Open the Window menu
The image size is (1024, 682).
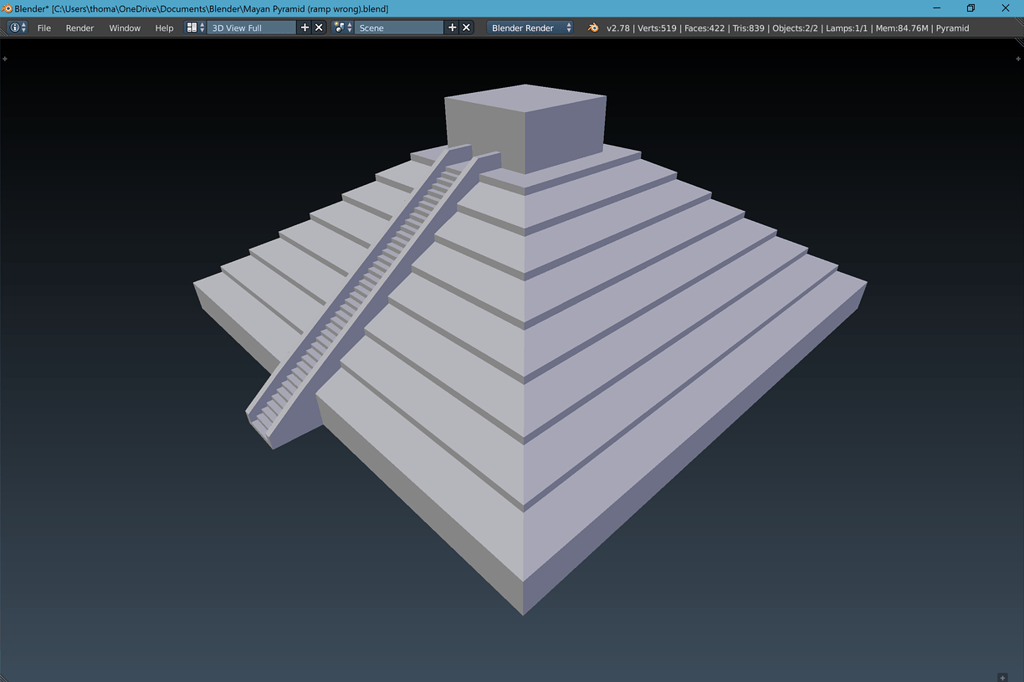(124, 28)
